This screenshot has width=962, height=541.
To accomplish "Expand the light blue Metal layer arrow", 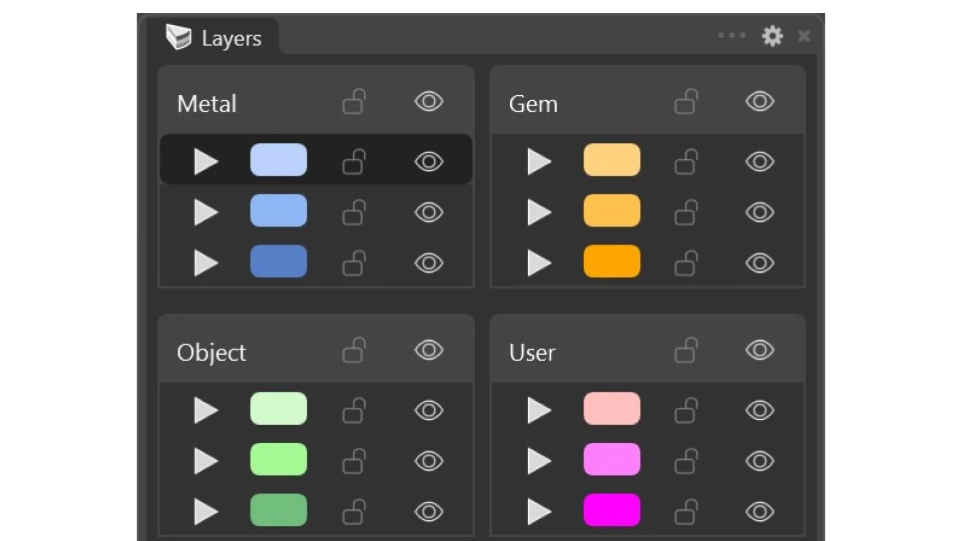I will 206,161.
